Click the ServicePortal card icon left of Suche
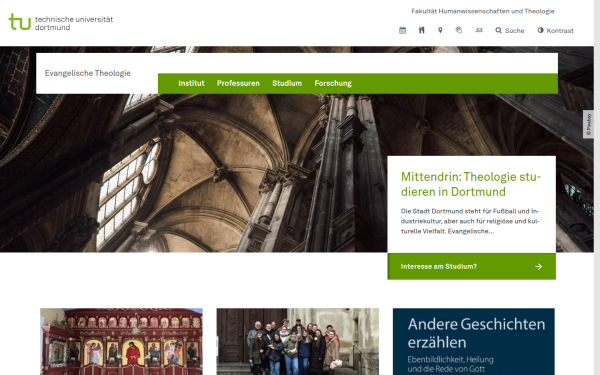 (479, 30)
